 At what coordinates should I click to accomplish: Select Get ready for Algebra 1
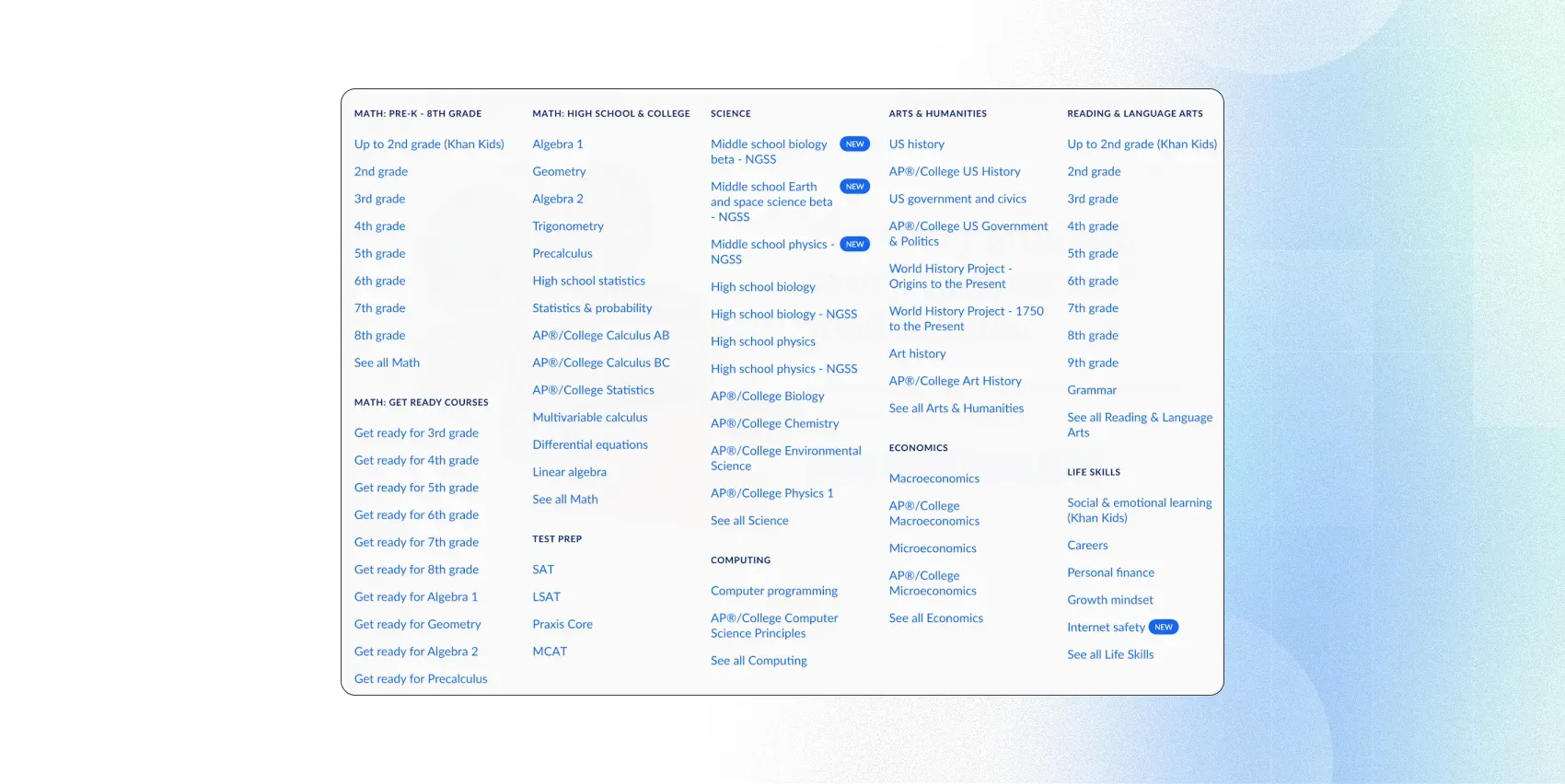[x=416, y=597]
